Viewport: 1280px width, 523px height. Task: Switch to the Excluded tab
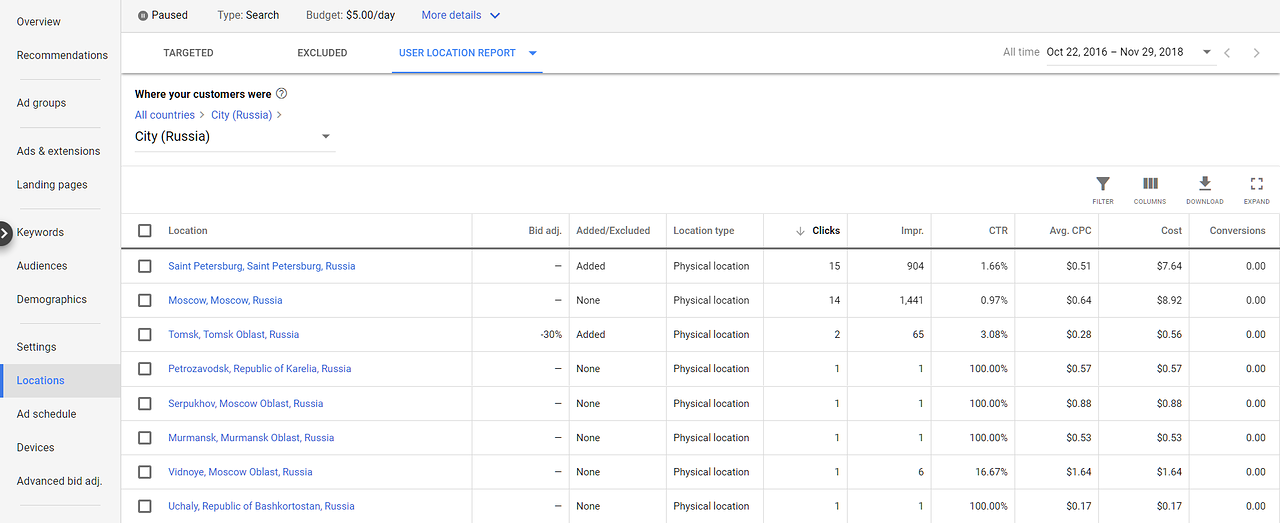(322, 53)
